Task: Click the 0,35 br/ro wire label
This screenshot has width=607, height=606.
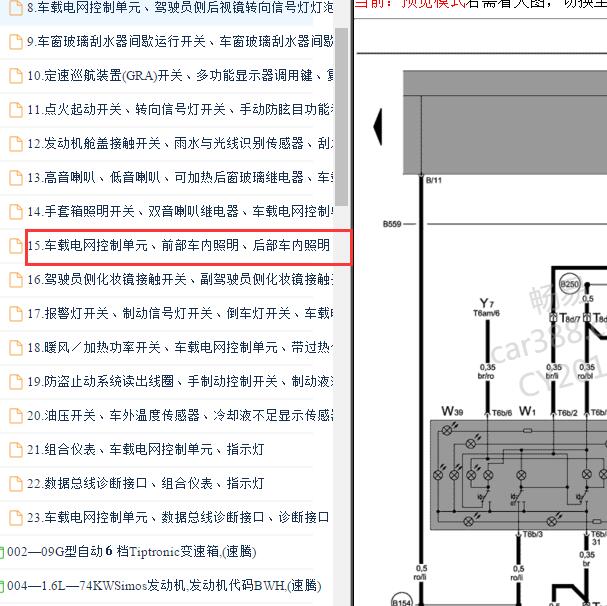Action: point(487,371)
